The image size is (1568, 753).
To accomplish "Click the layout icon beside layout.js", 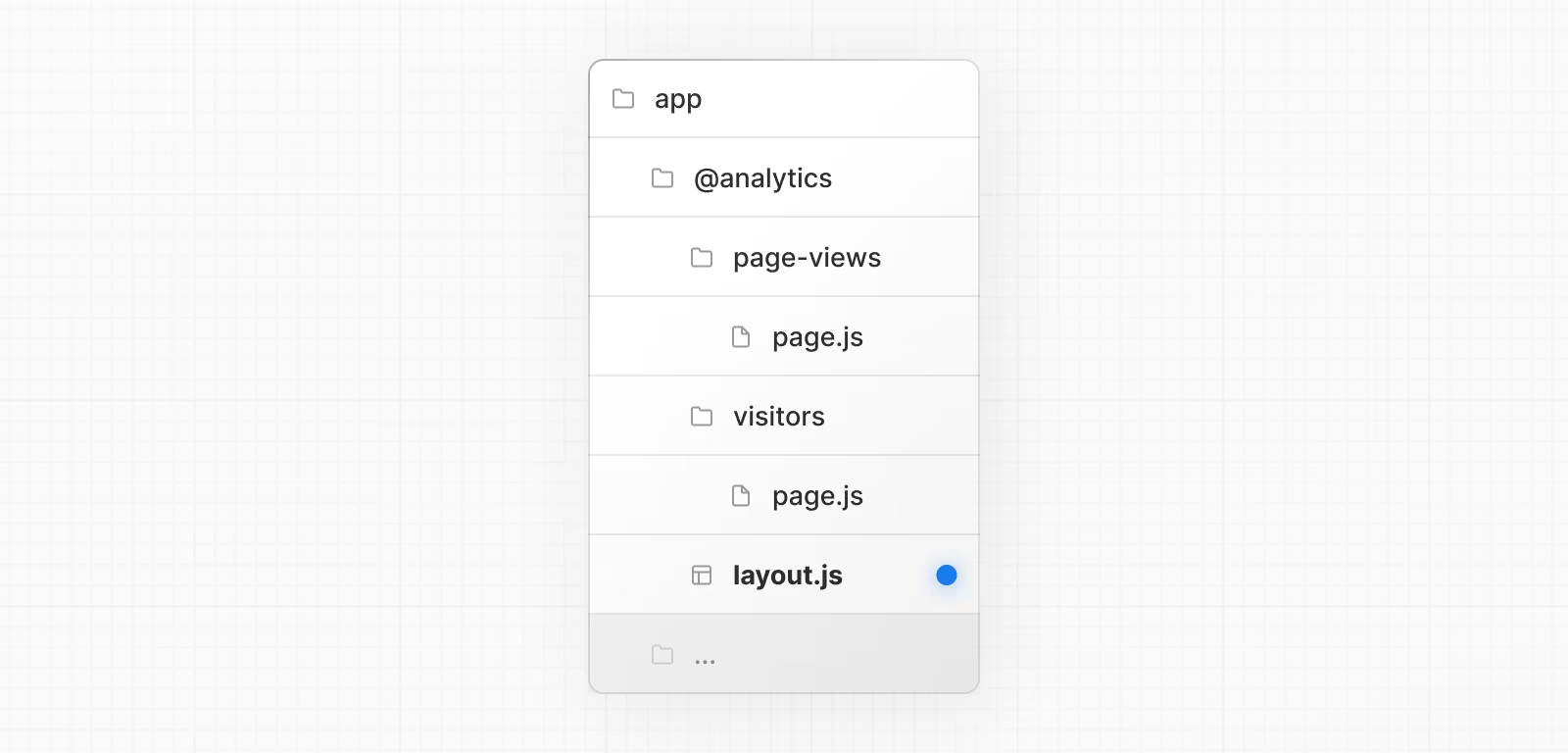I will coord(702,575).
